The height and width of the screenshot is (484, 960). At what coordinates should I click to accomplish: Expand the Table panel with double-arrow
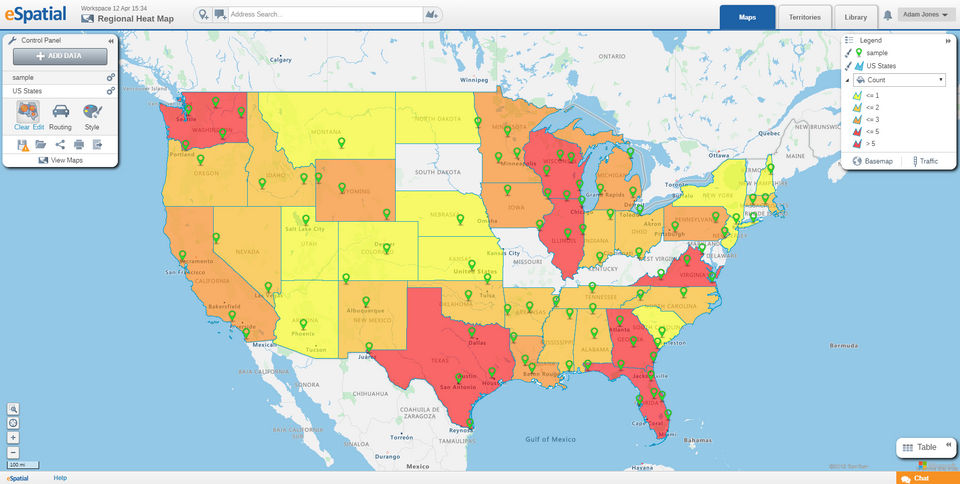948,444
